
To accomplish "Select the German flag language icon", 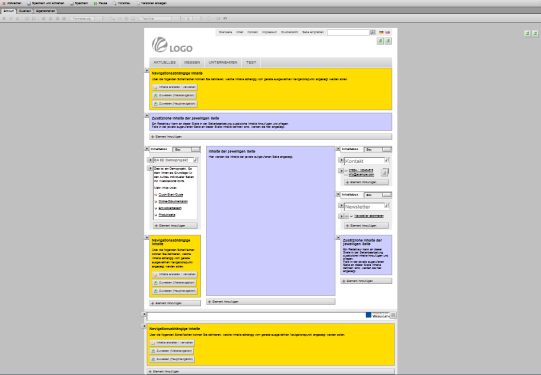I will [381, 32].
